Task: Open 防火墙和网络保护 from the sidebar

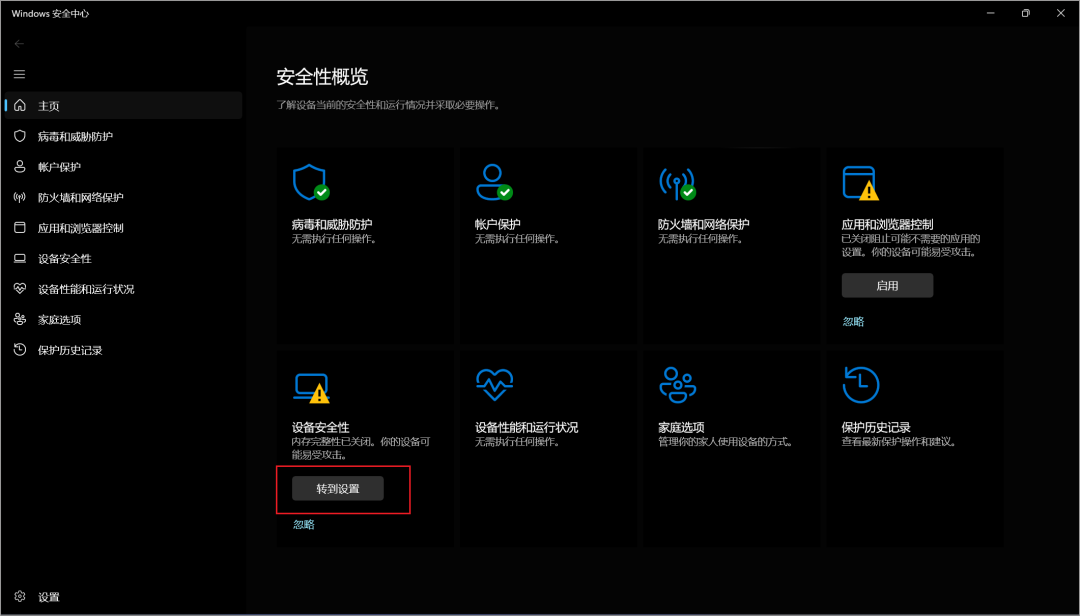Action: (123, 197)
